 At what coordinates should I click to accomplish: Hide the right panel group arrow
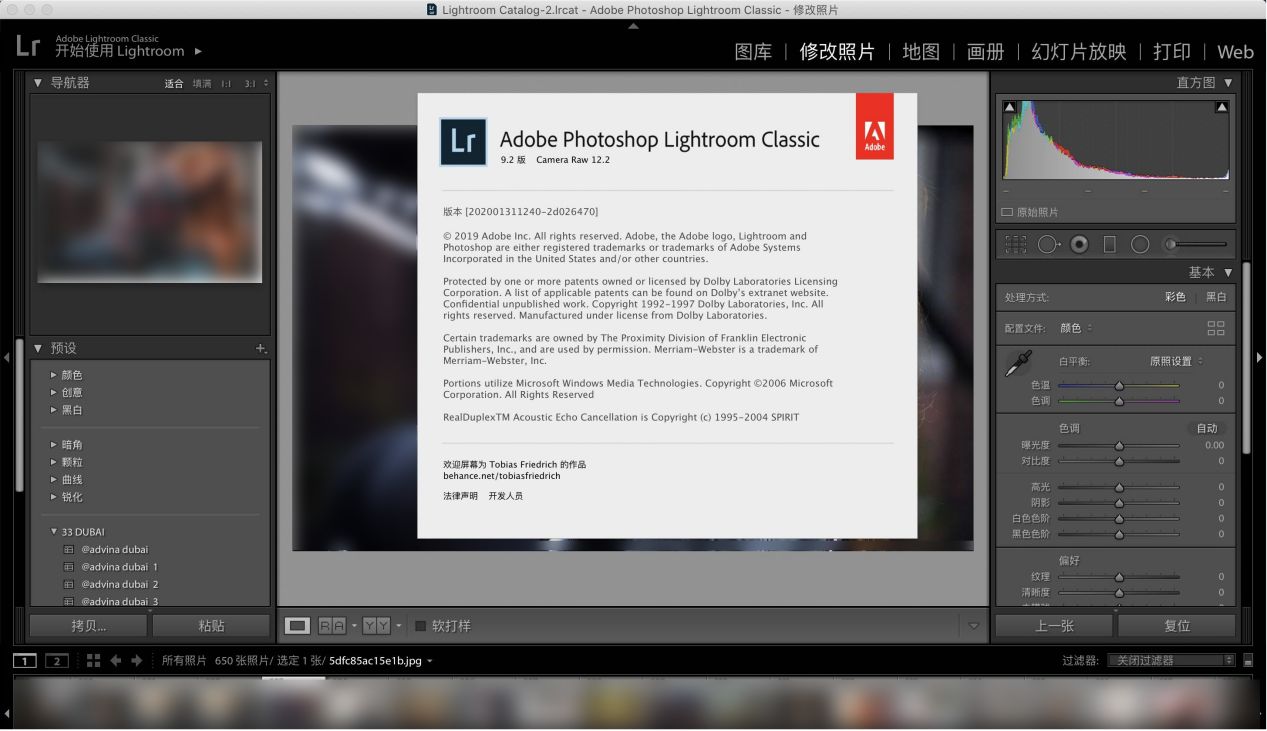[x=1260, y=357]
